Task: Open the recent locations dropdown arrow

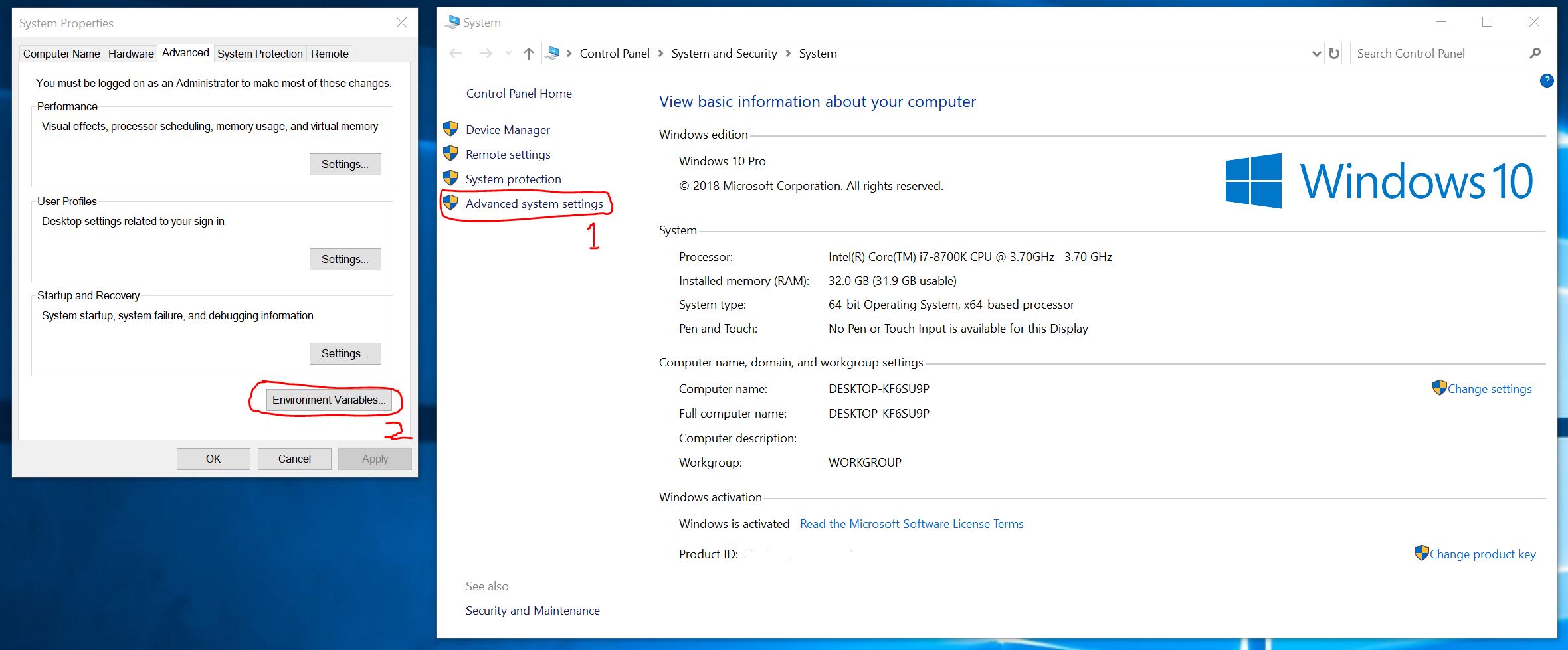Action: coord(508,54)
